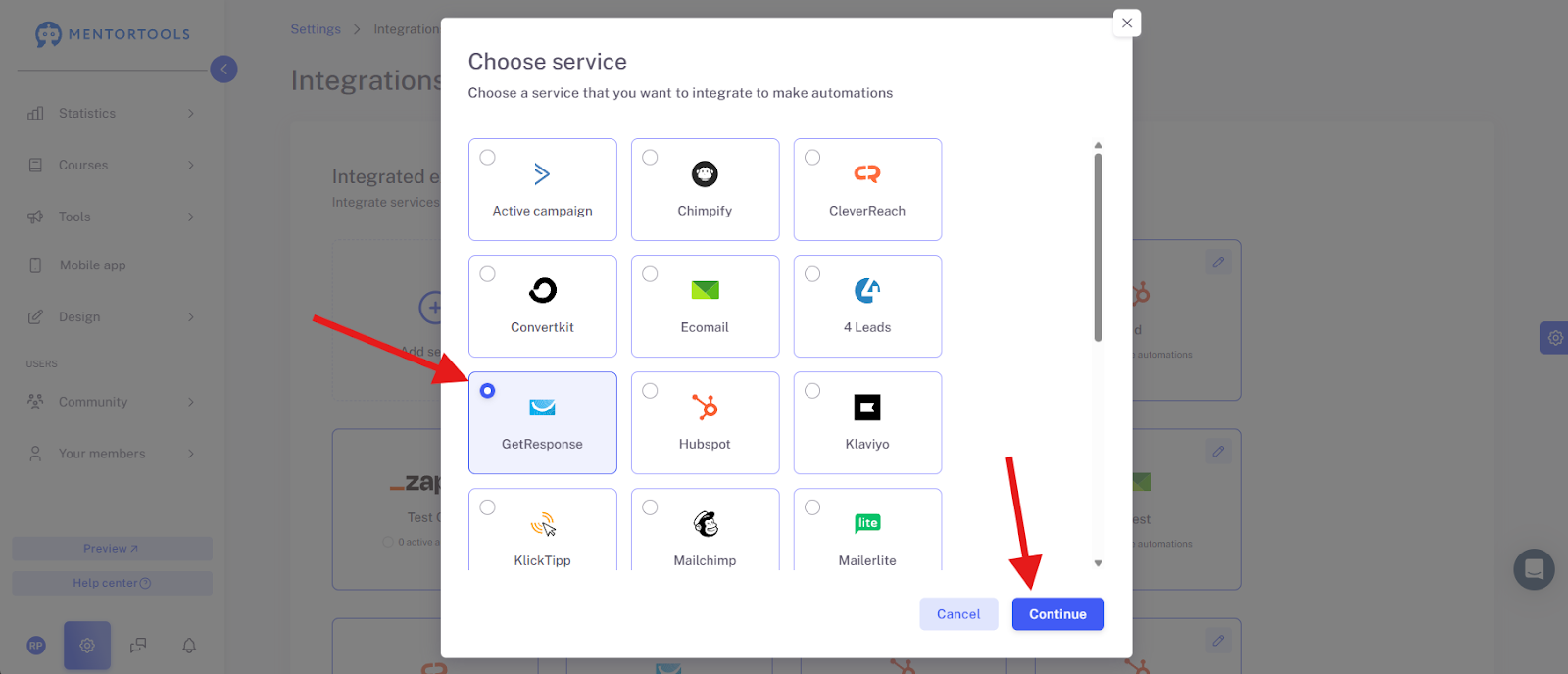Image resolution: width=1568 pixels, height=674 pixels.
Task: Expand the Design menu chevron
Action: [x=191, y=317]
